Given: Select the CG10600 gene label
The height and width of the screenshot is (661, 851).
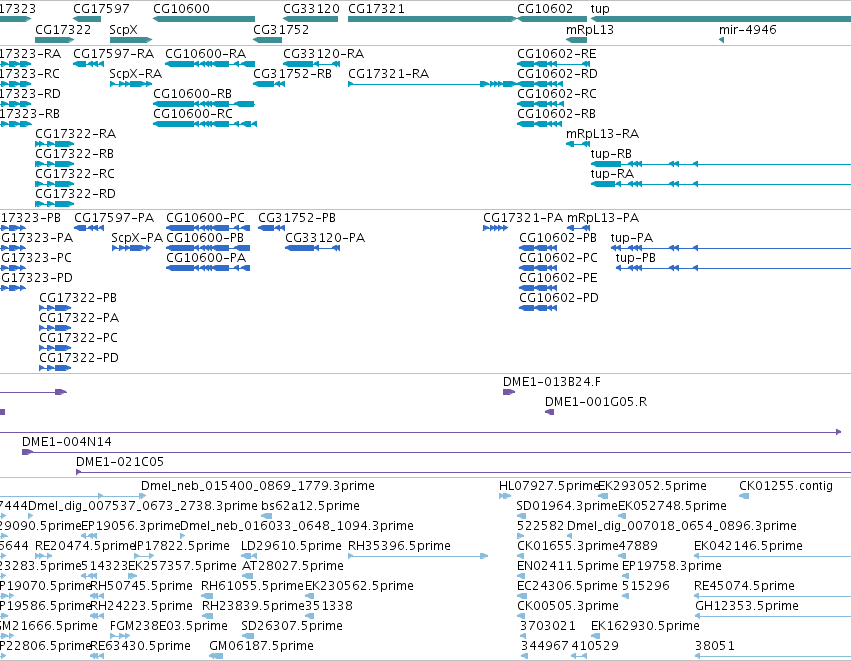Looking at the screenshot, I should pyautogui.click(x=181, y=9).
